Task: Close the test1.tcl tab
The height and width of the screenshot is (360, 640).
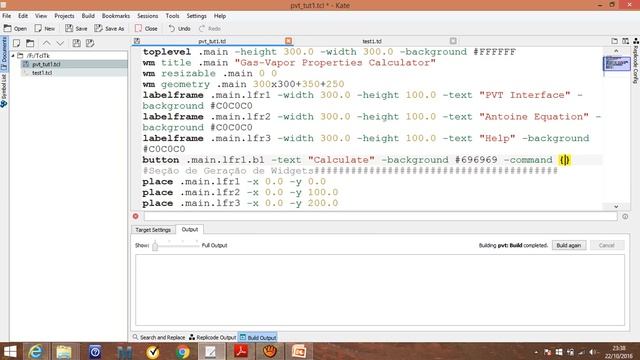Action: 453,41
